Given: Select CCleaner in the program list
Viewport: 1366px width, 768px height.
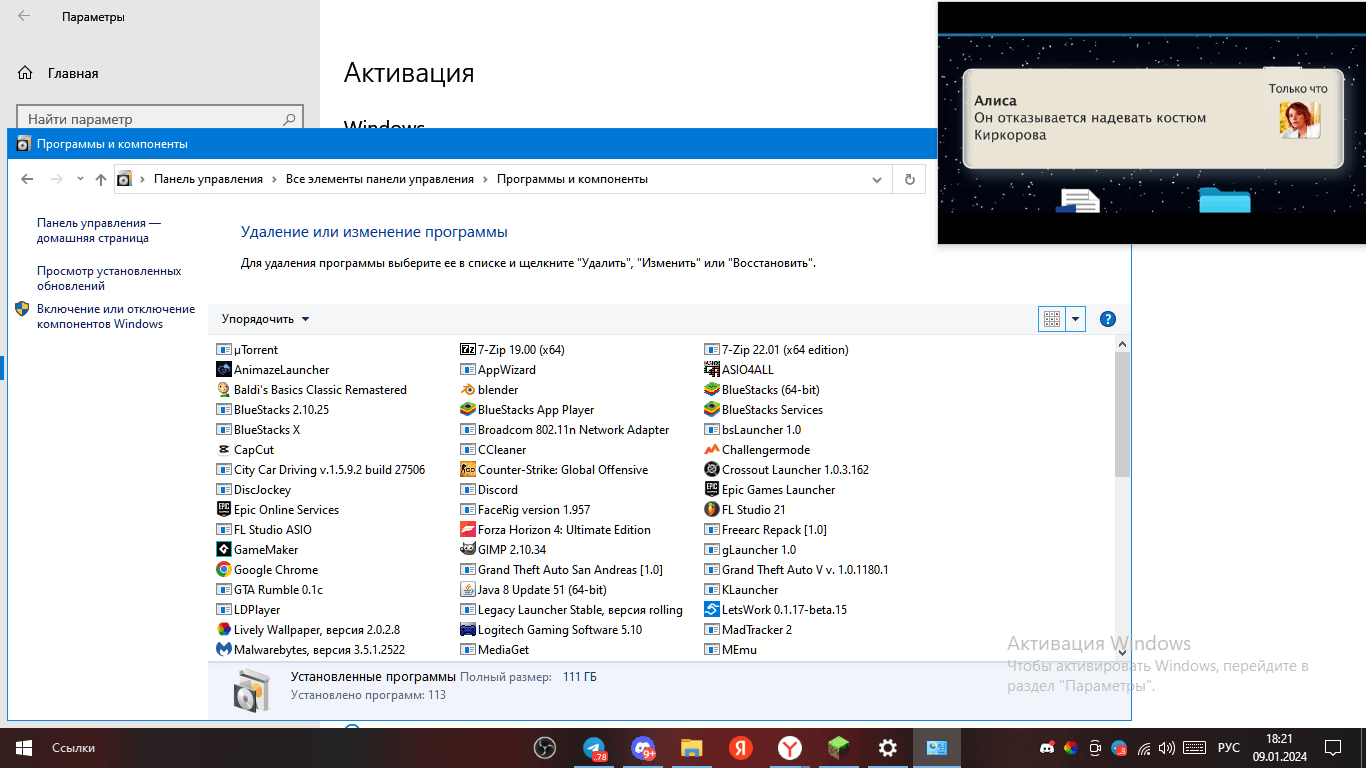Looking at the screenshot, I should coord(493,450).
